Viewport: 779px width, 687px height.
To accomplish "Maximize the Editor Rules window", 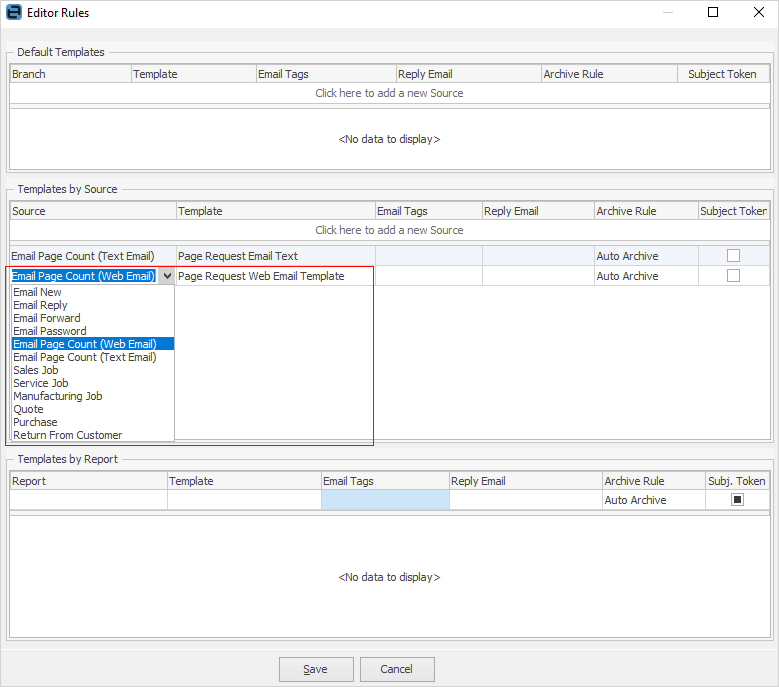I will click(713, 13).
